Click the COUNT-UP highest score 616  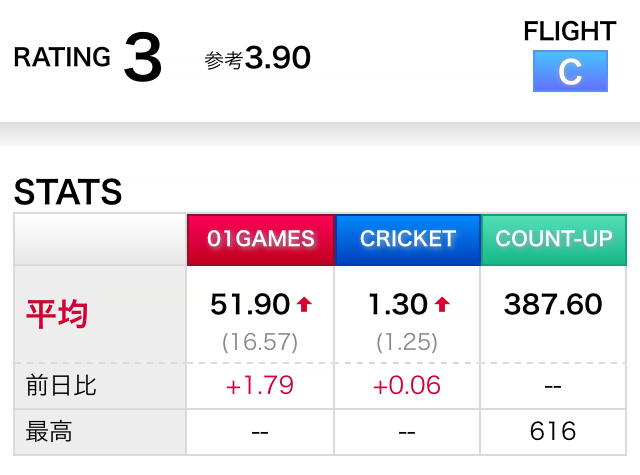tap(553, 432)
